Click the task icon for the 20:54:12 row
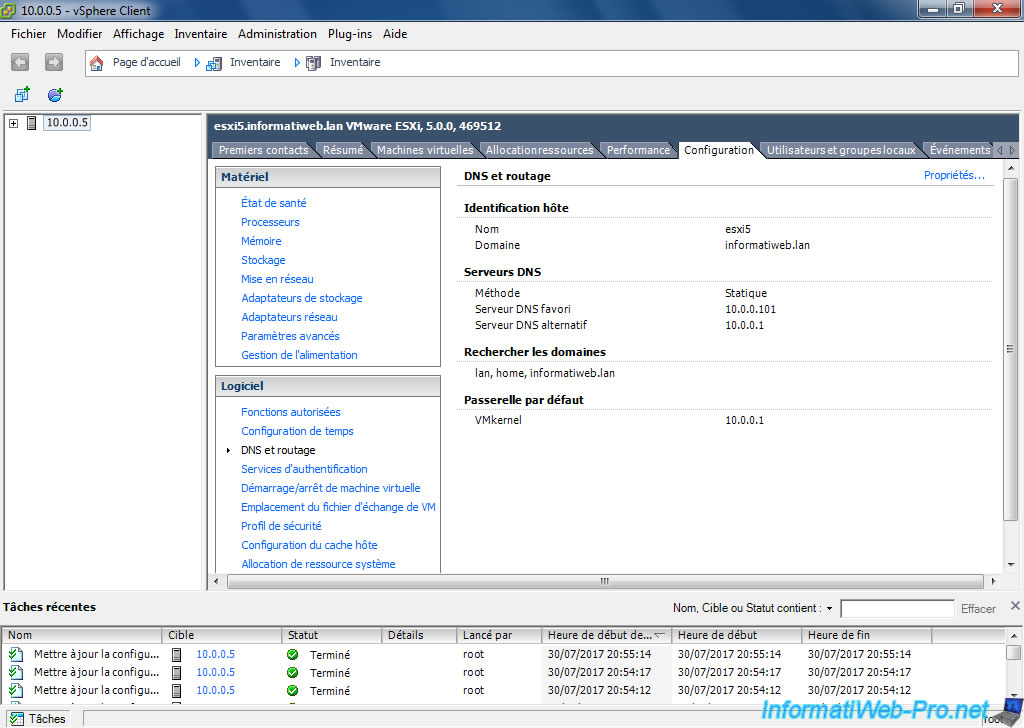1024x728 pixels. (x=16, y=690)
